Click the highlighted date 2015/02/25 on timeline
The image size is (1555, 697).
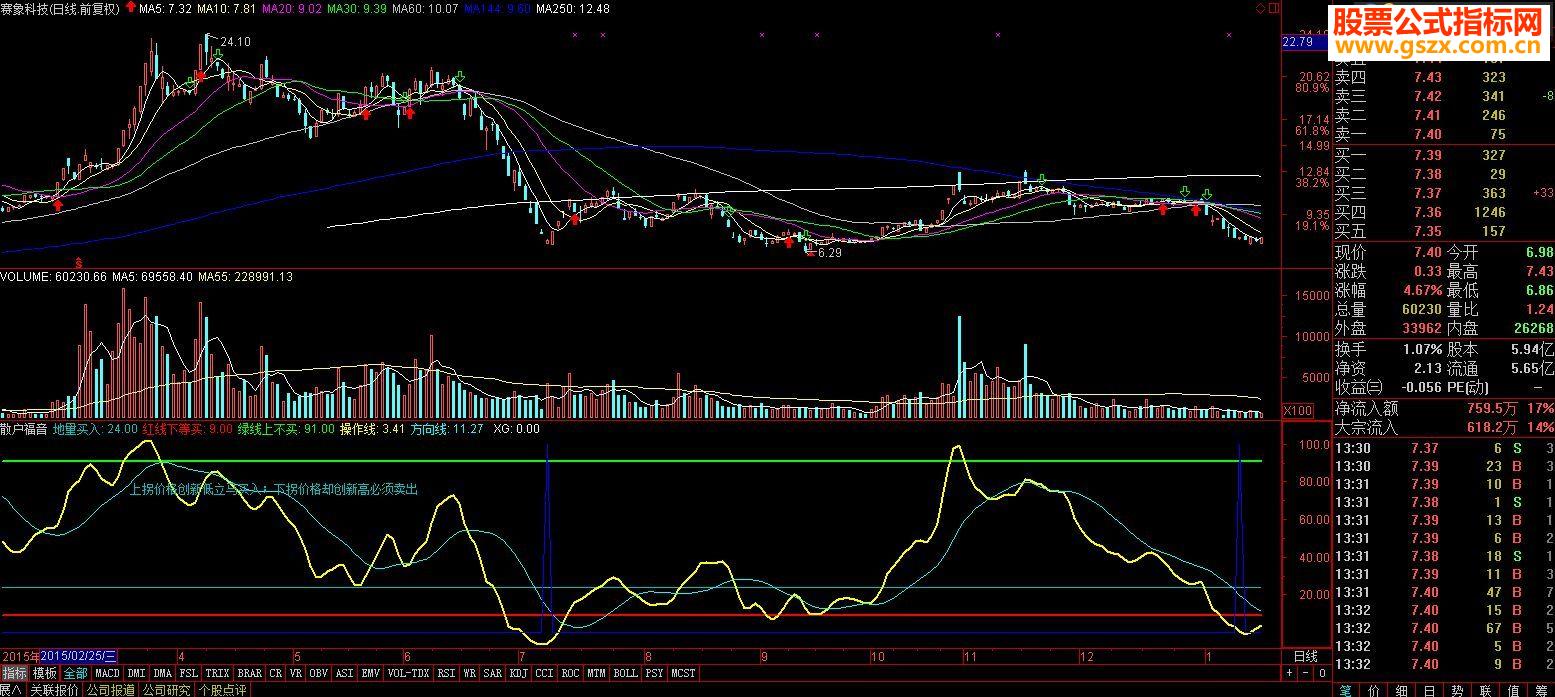pyautogui.click(x=78, y=656)
